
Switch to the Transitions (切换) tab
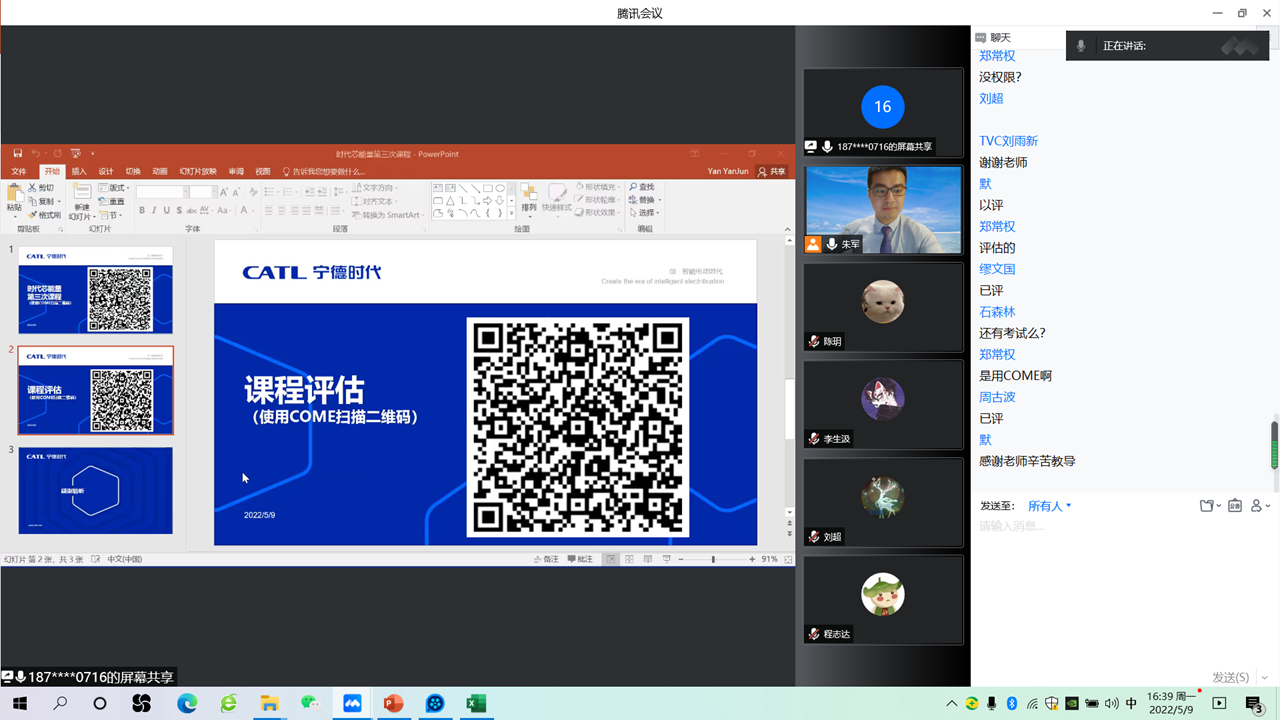click(133, 171)
